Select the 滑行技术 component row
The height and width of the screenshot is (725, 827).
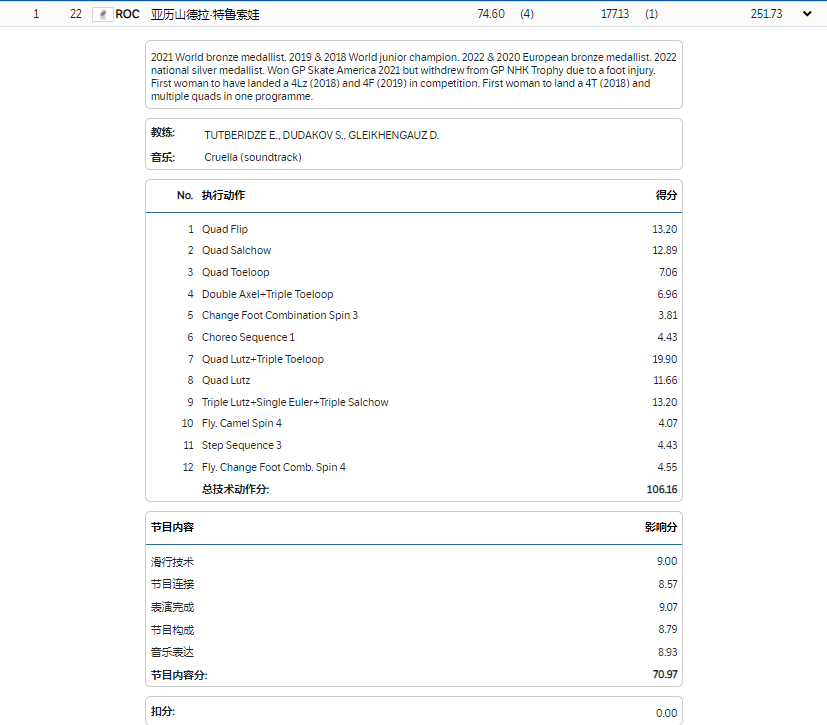click(x=414, y=562)
